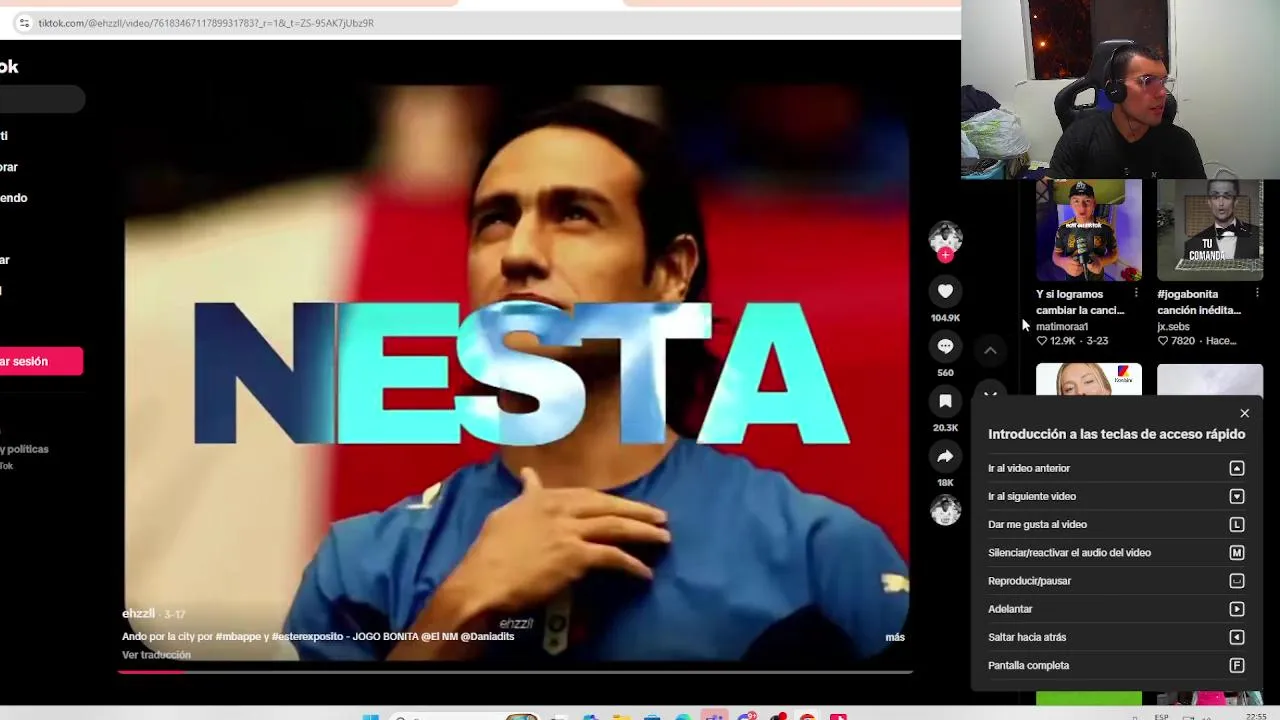This screenshot has height=720, width=1280.
Task: Click 'Silenciar/reactivar el audio del video' text
Action: click(1069, 552)
